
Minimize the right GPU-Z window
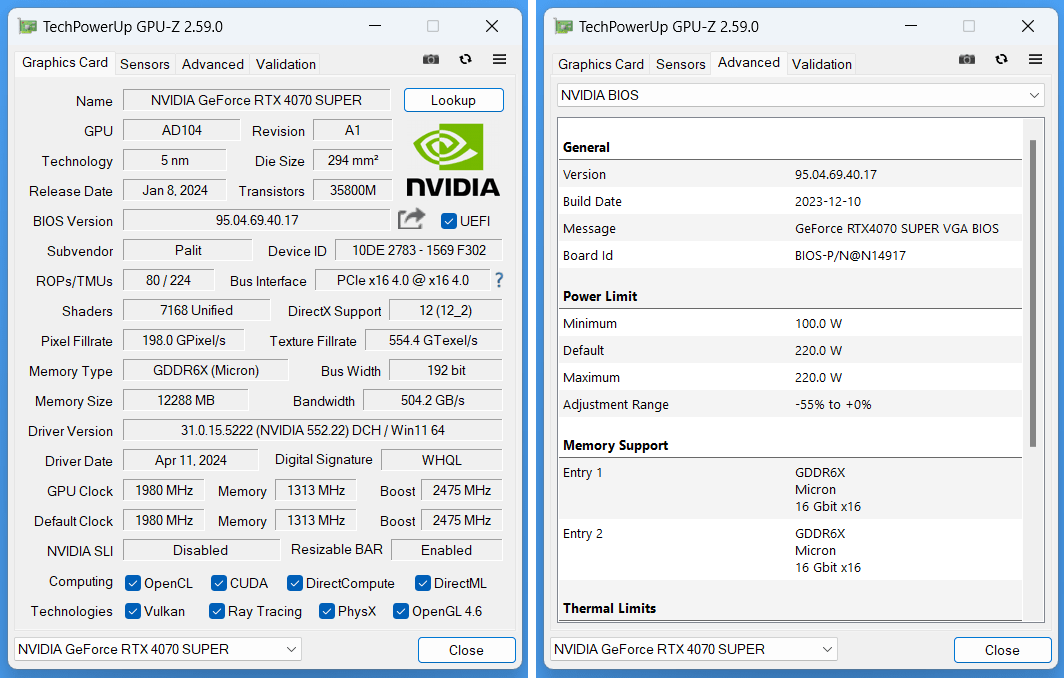911,26
